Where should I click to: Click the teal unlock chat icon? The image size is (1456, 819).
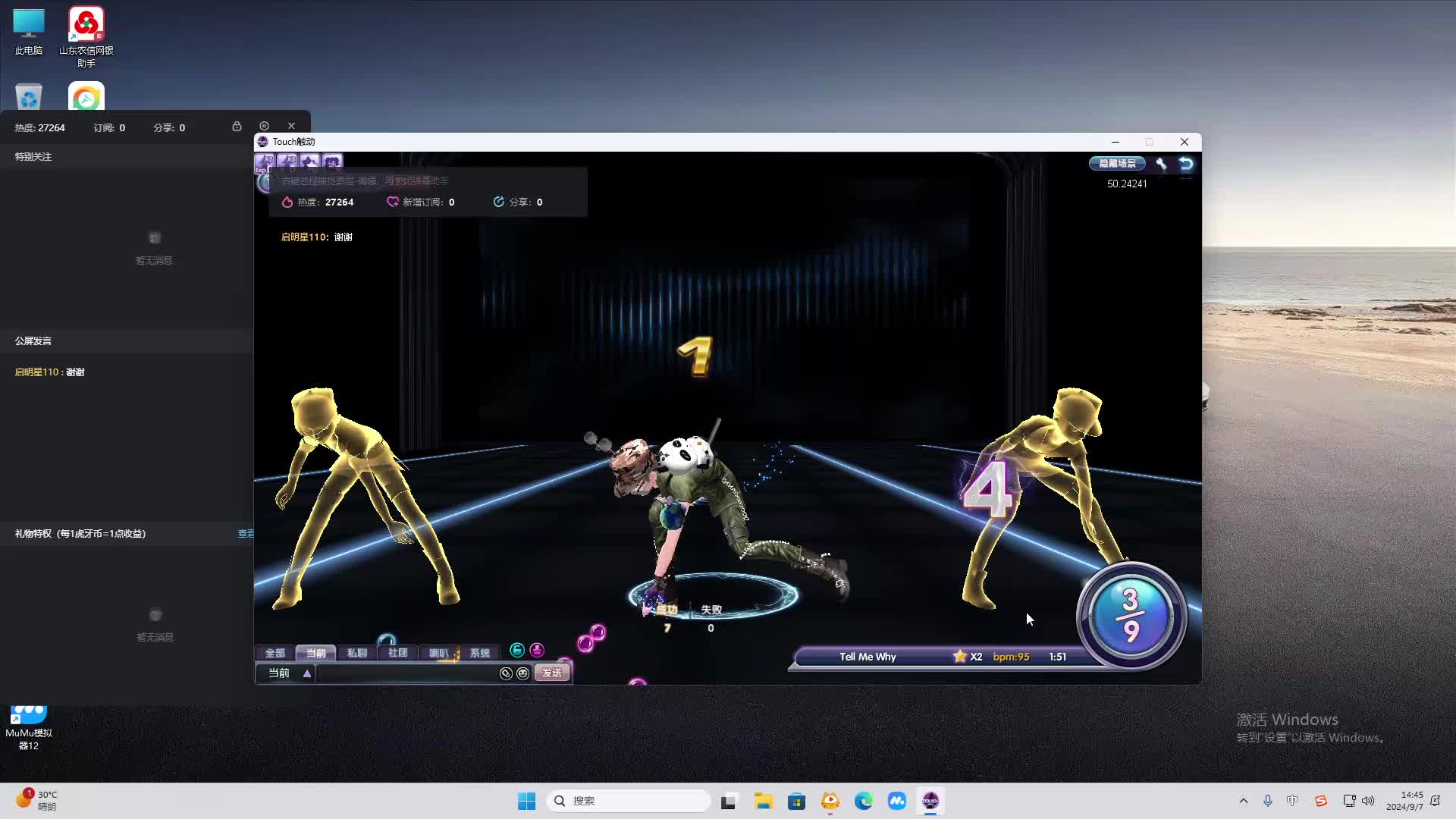tap(517, 650)
